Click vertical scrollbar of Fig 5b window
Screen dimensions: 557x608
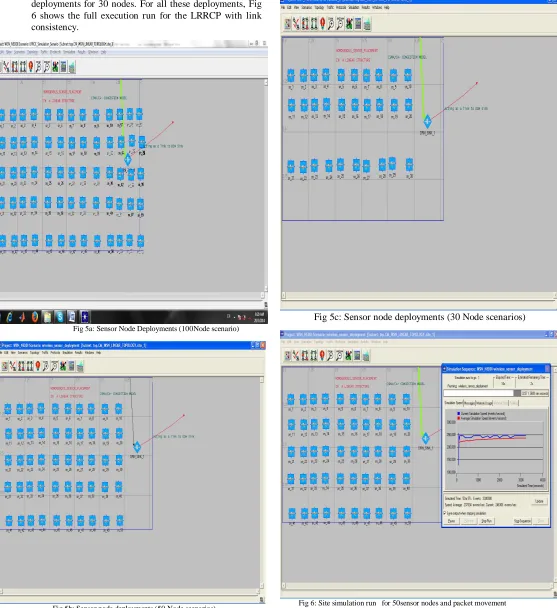(262, 483)
